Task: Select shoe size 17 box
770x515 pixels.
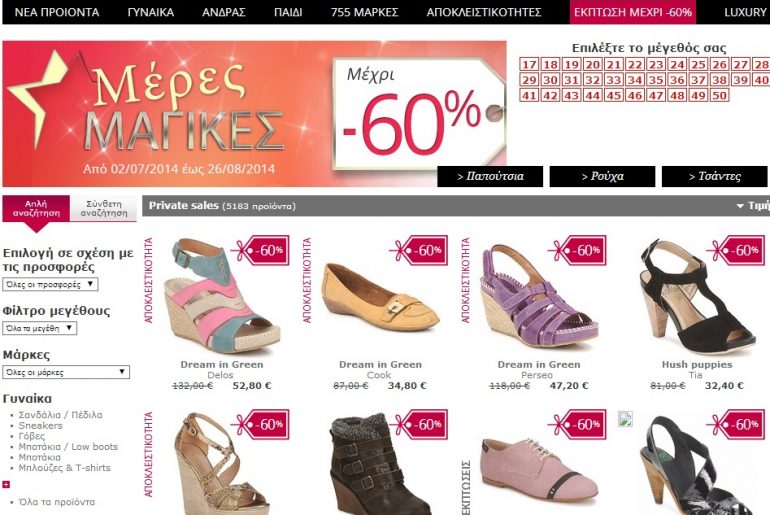Action: (x=529, y=64)
